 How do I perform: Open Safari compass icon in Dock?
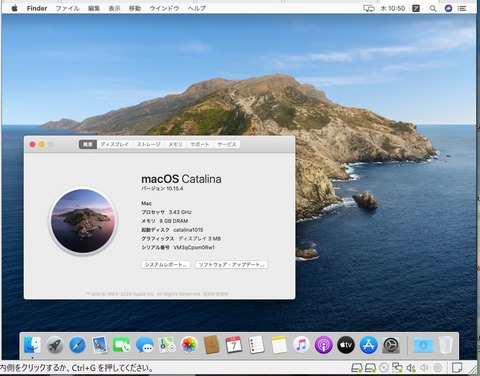tap(77, 345)
